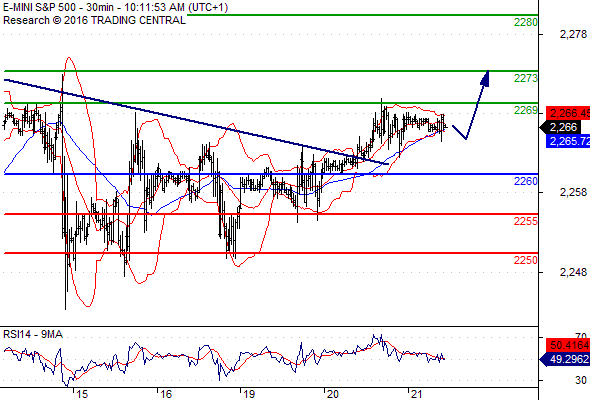
Task: Click the 2,248 price axis value
Action: pyautogui.click(x=573, y=272)
